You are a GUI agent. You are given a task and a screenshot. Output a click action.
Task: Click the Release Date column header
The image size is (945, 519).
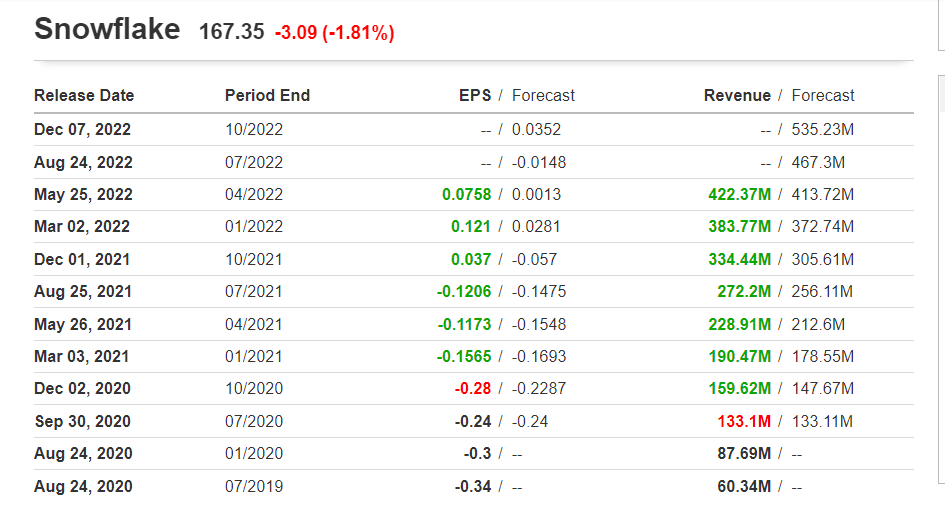(84, 95)
